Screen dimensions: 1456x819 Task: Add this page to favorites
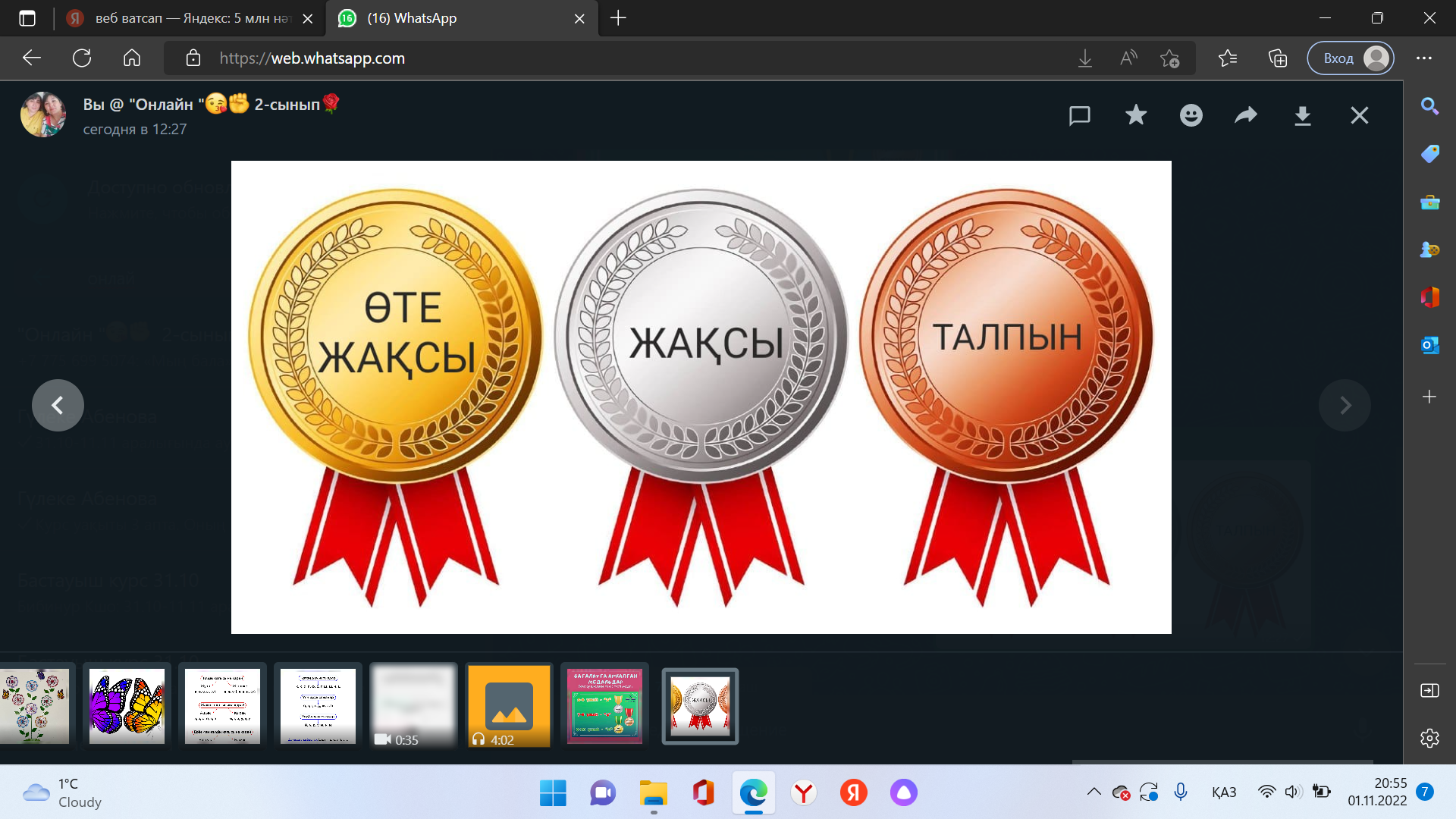tap(1169, 58)
